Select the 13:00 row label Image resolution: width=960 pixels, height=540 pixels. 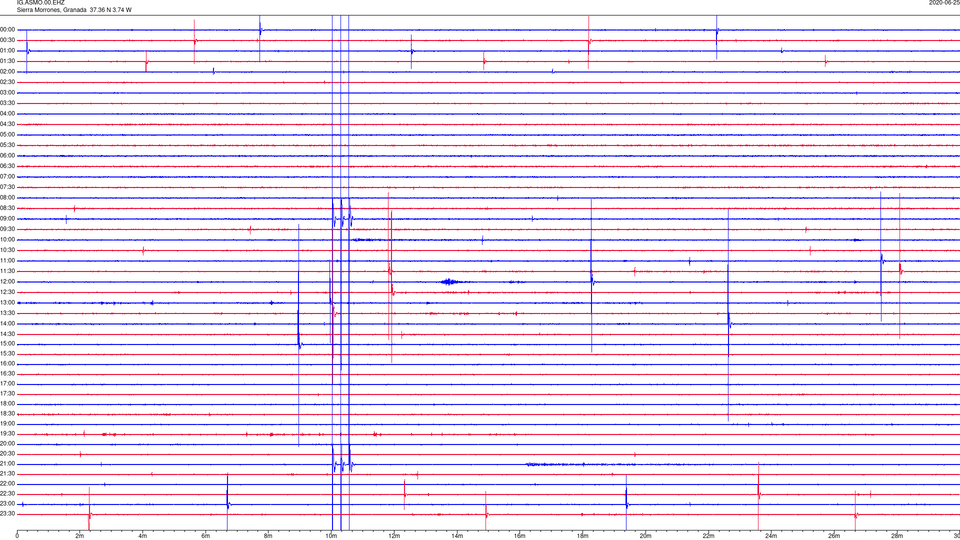pos(7,302)
